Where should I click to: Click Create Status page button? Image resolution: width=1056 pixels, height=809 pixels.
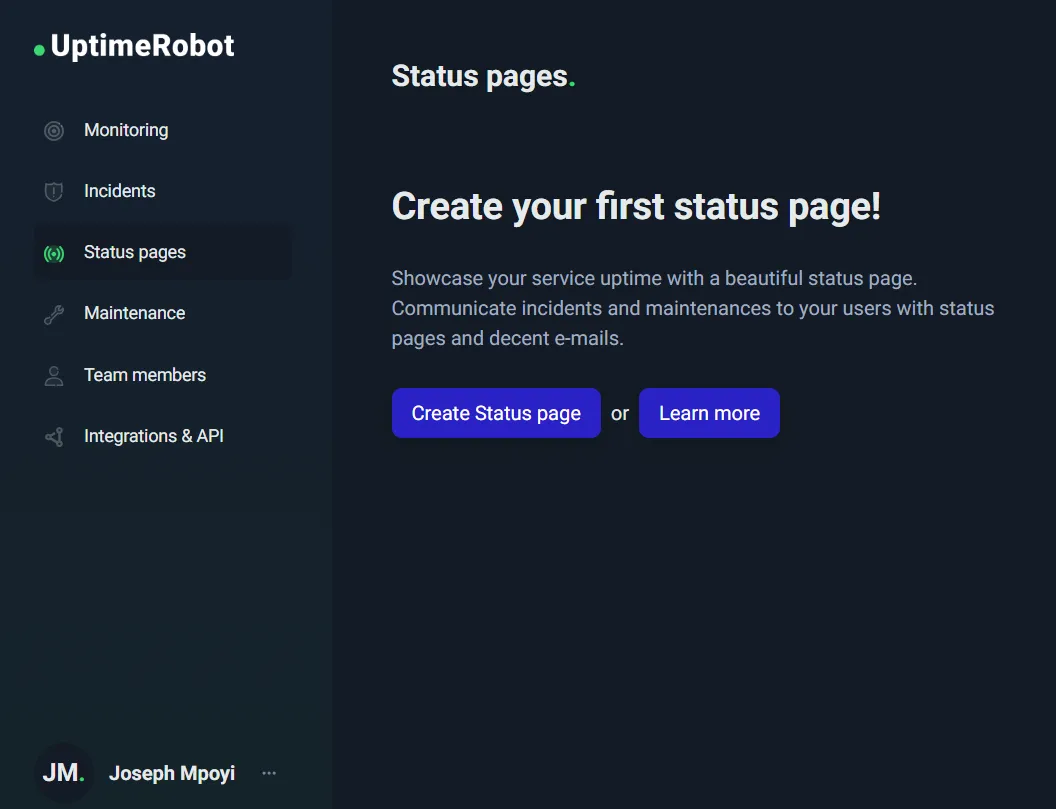click(496, 413)
